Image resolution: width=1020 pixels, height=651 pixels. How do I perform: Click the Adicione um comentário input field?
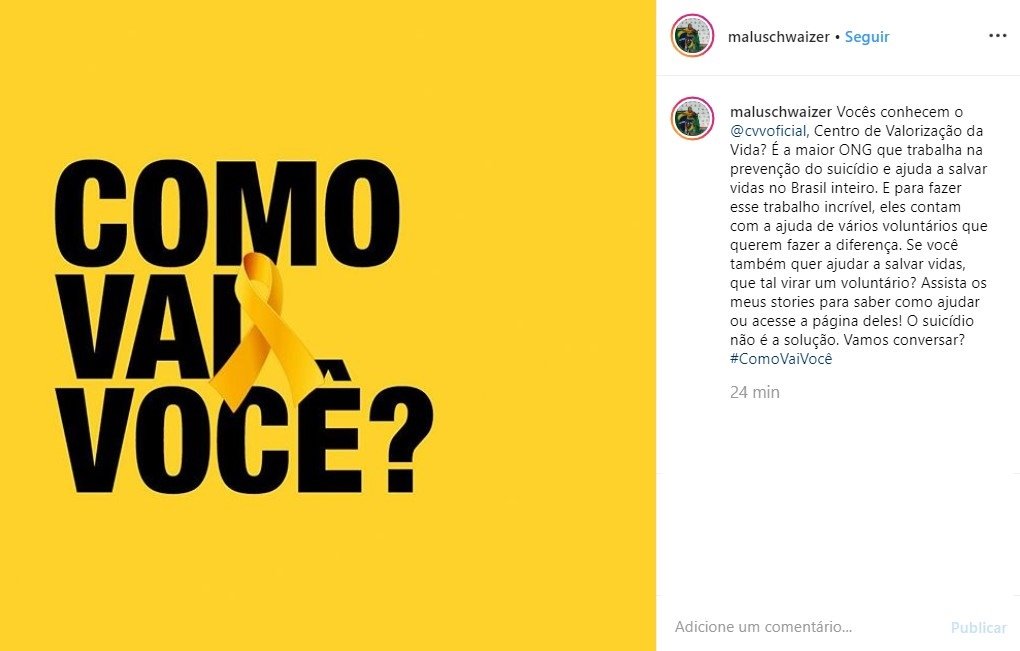807,627
